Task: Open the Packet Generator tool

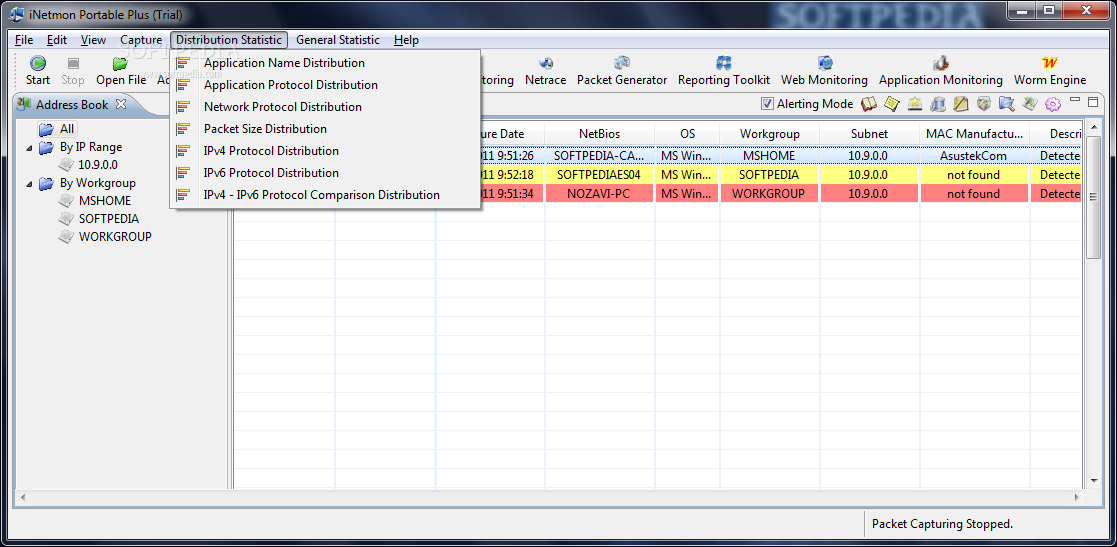Action: (622, 71)
